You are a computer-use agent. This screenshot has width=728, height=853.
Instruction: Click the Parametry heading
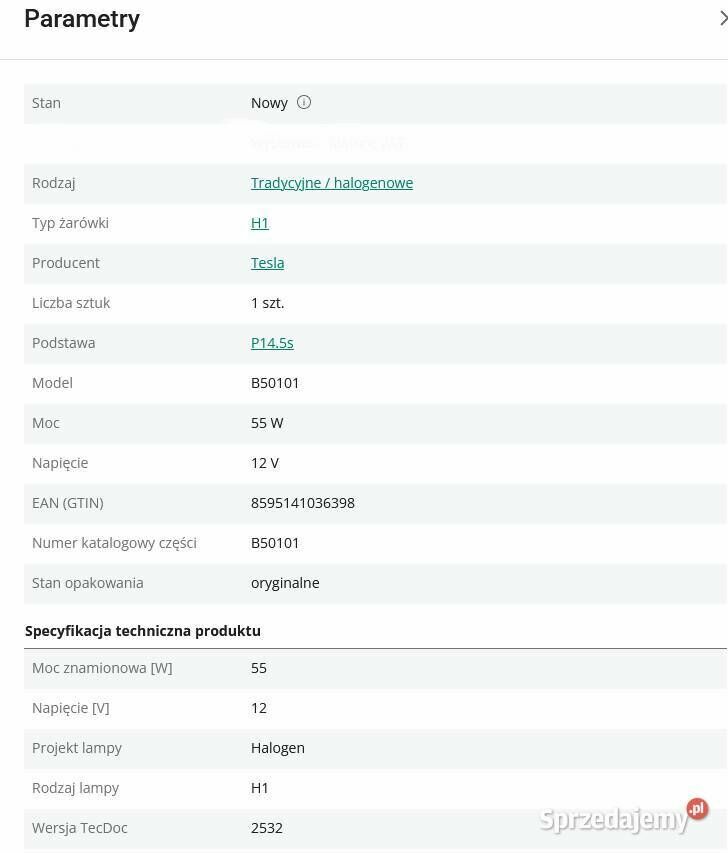pyautogui.click(x=82, y=19)
